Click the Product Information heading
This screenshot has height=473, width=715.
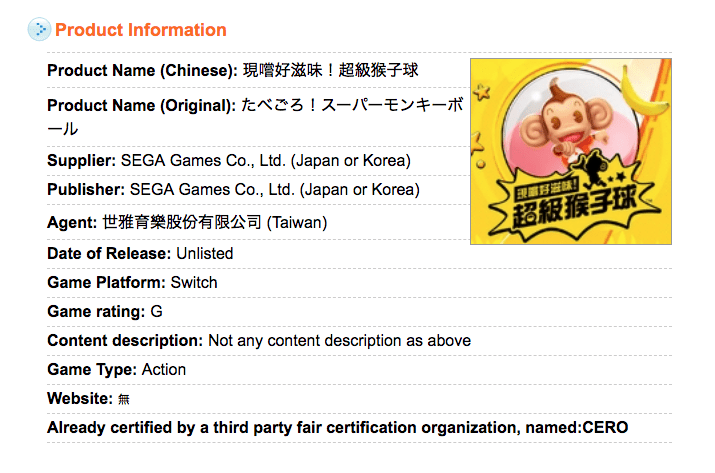coord(141,30)
